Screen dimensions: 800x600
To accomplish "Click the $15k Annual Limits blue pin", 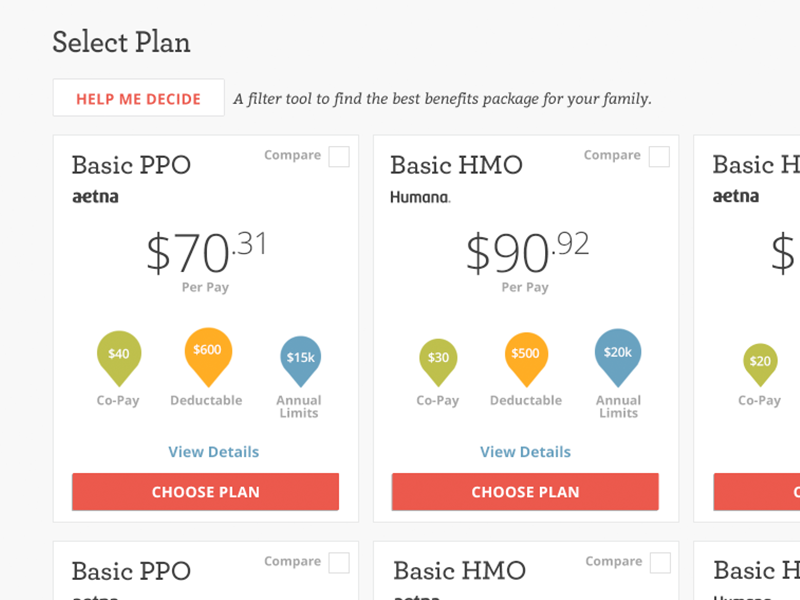I will point(301,360).
